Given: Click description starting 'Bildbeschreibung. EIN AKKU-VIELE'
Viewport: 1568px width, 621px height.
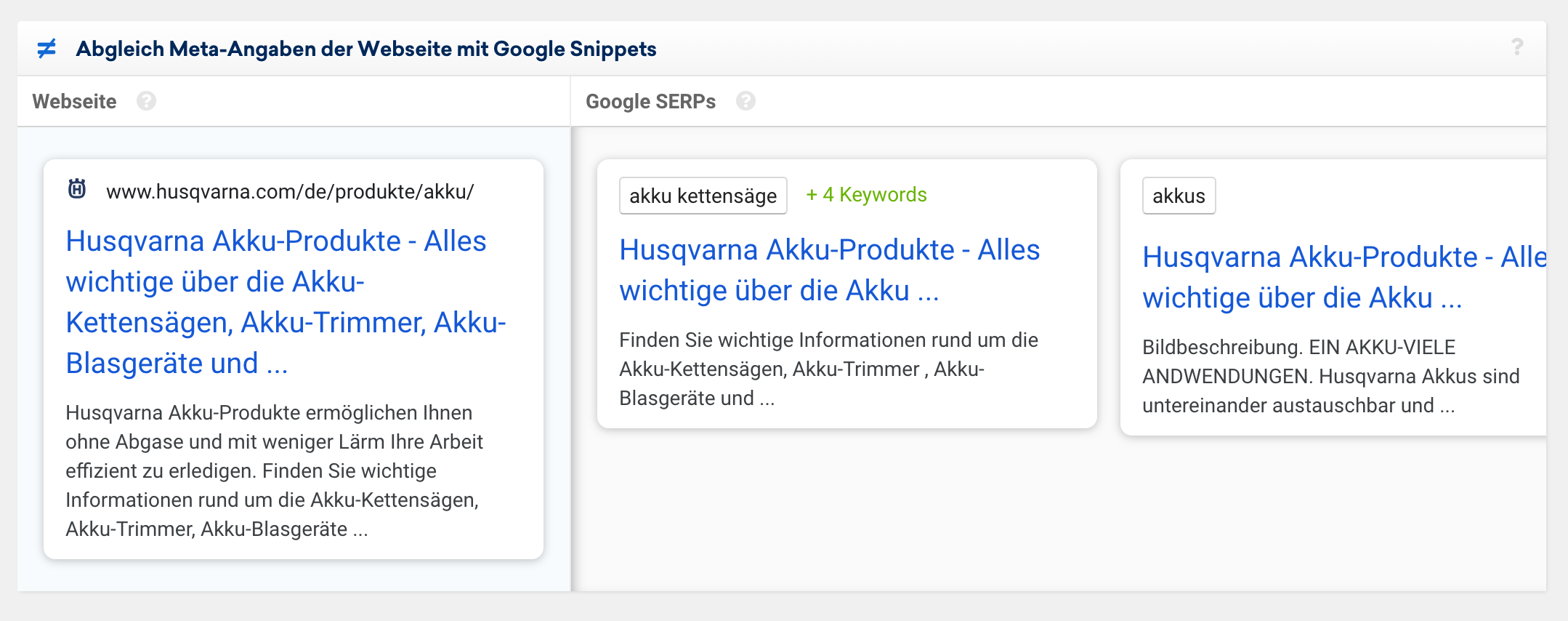Looking at the screenshot, I should click(x=1330, y=376).
